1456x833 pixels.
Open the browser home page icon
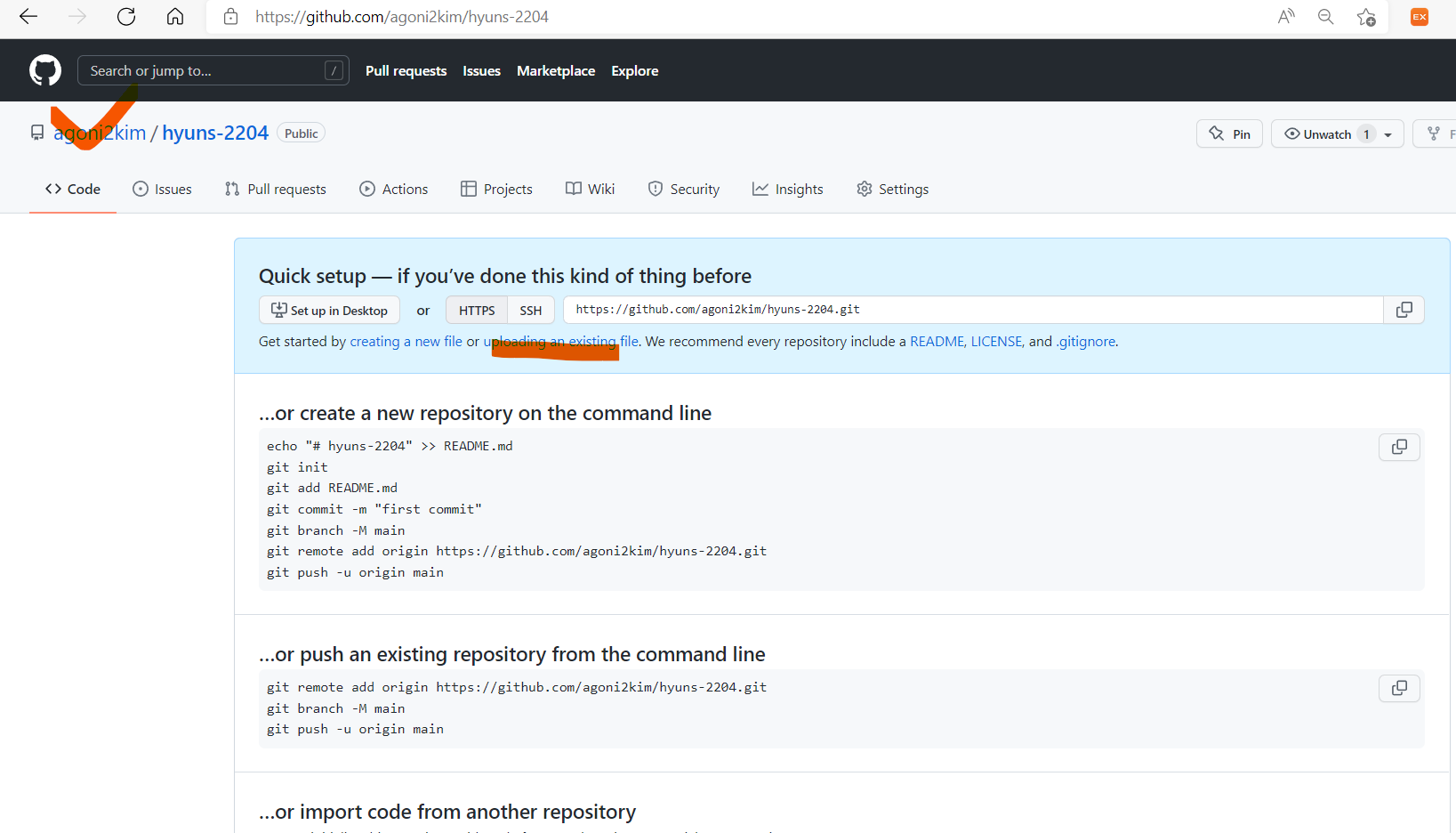(175, 16)
